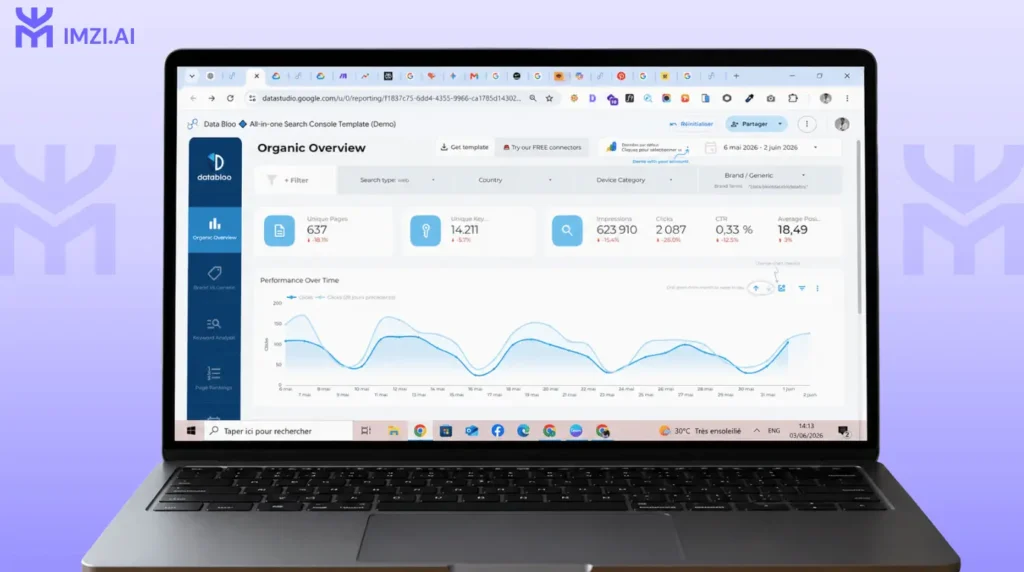
Task: Open Facebook from the taskbar
Action: tap(498, 431)
